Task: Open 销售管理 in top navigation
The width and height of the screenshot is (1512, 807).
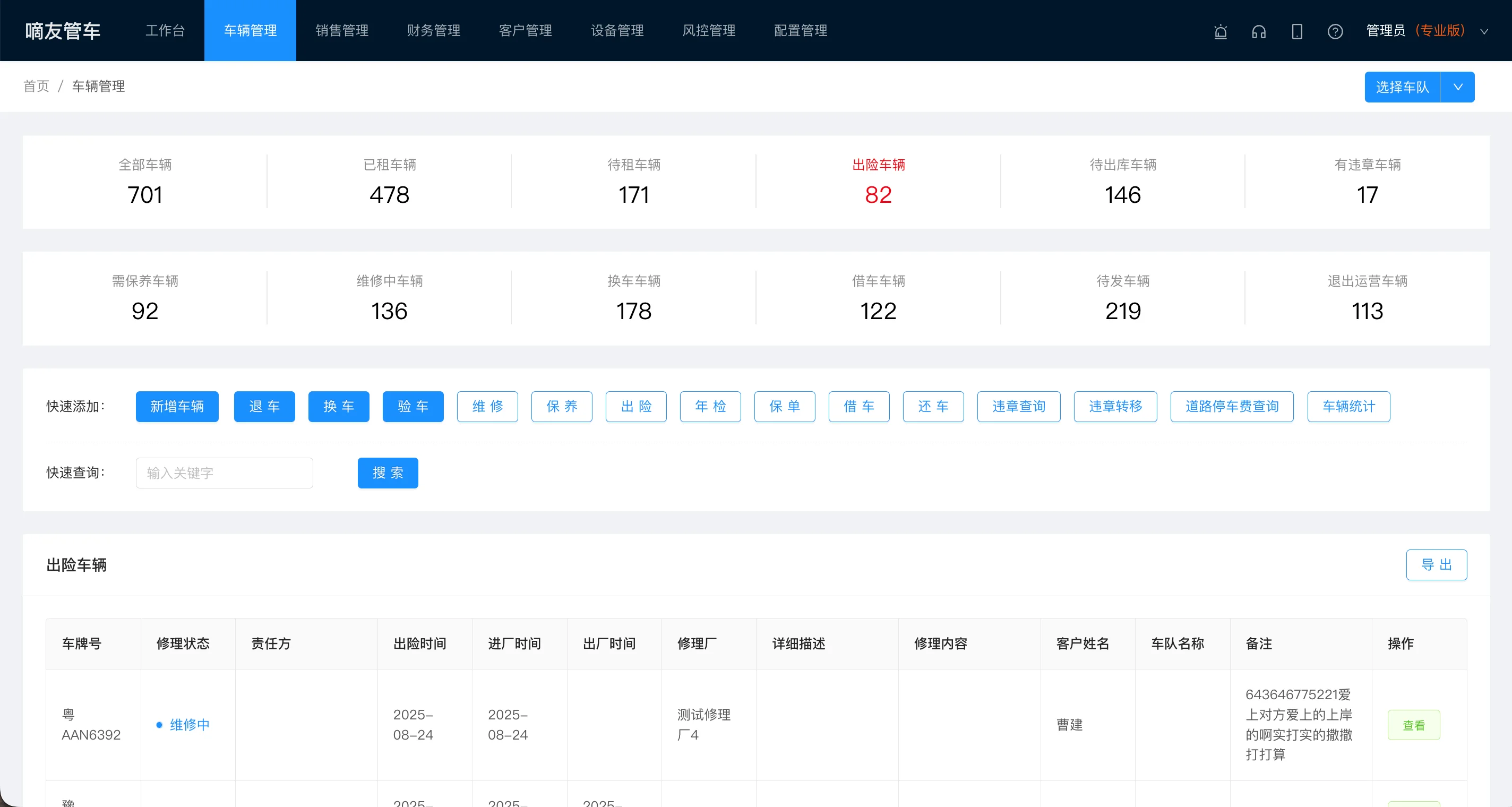Action: [x=341, y=30]
